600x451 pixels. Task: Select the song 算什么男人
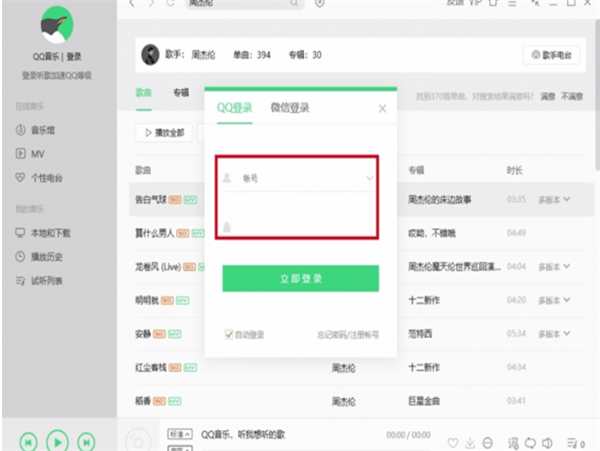pos(155,233)
